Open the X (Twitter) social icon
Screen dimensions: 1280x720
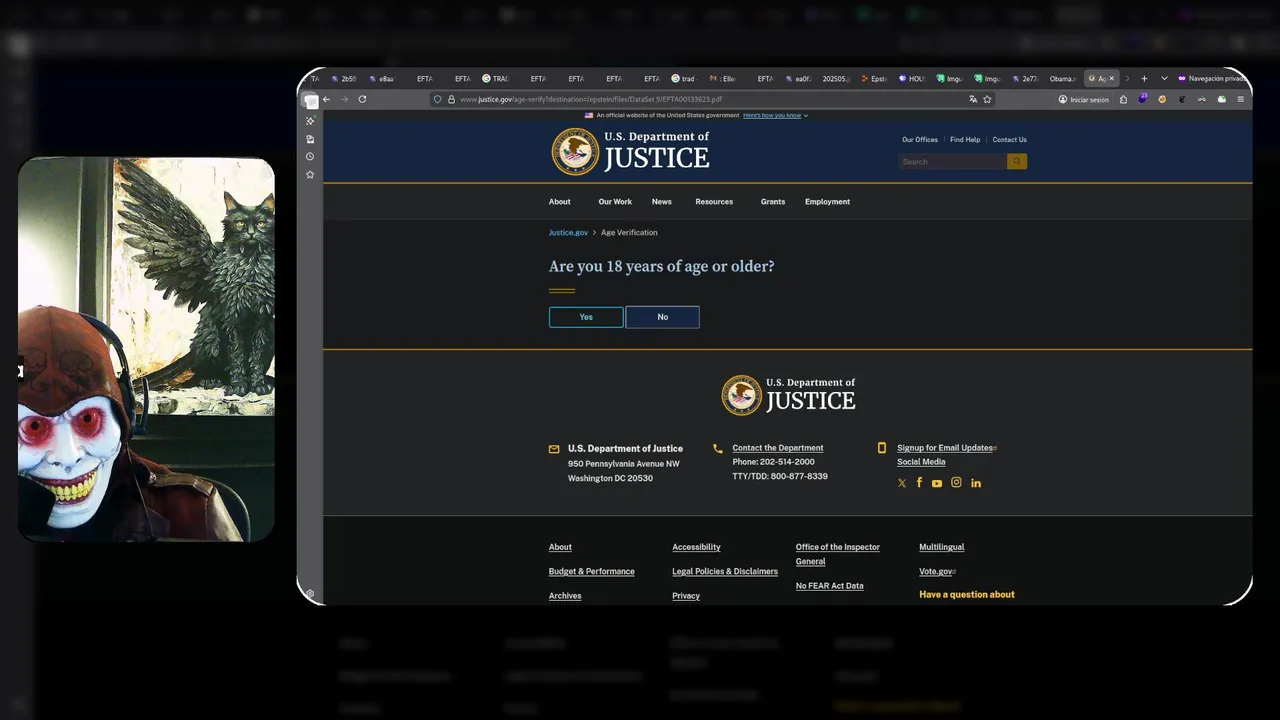tap(902, 483)
